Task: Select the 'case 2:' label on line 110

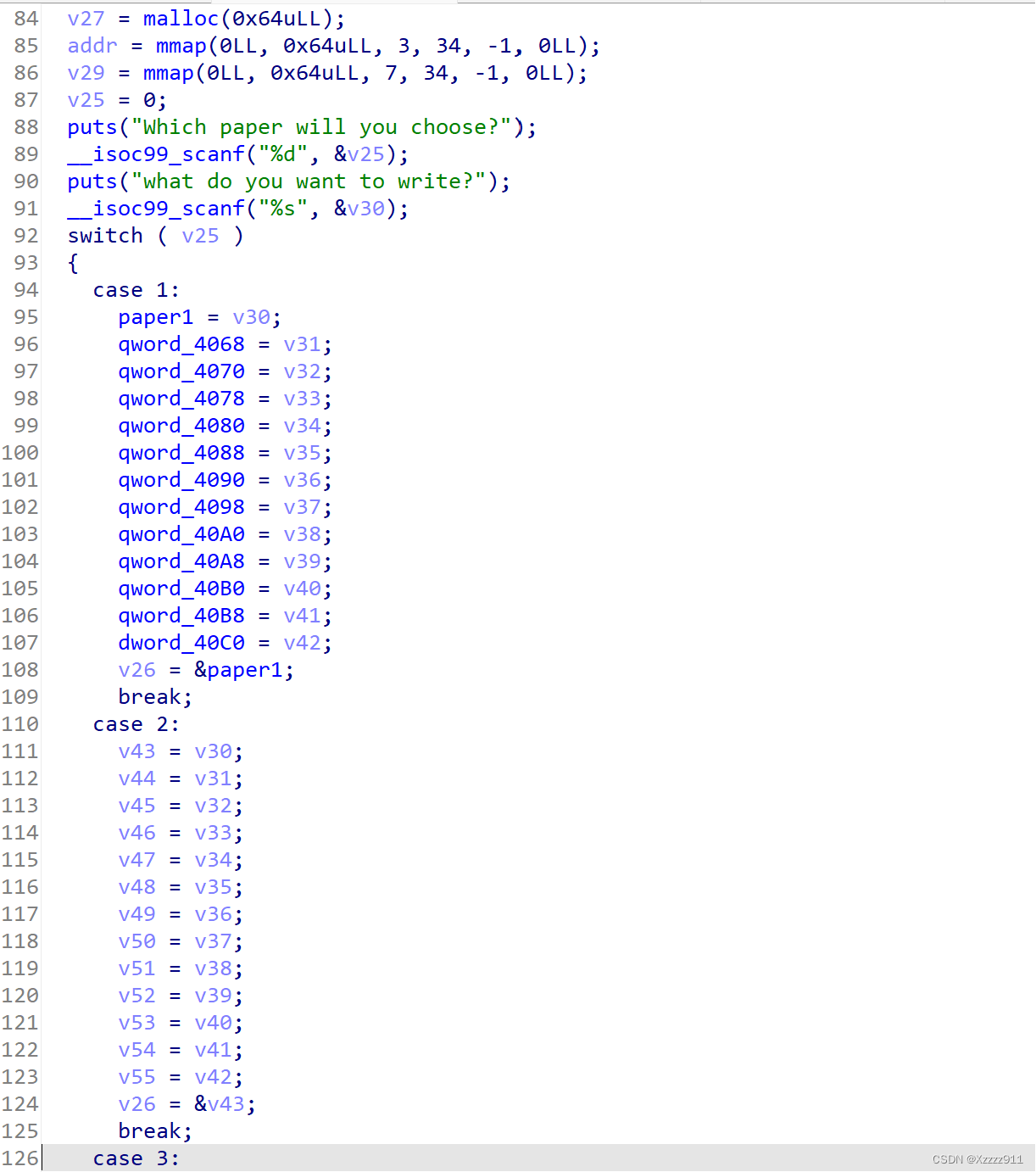Action: (135, 723)
